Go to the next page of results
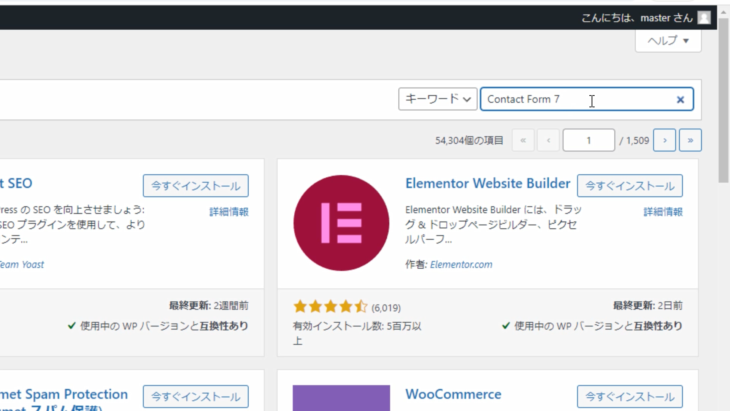The height and width of the screenshot is (411, 730). click(x=664, y=140)
